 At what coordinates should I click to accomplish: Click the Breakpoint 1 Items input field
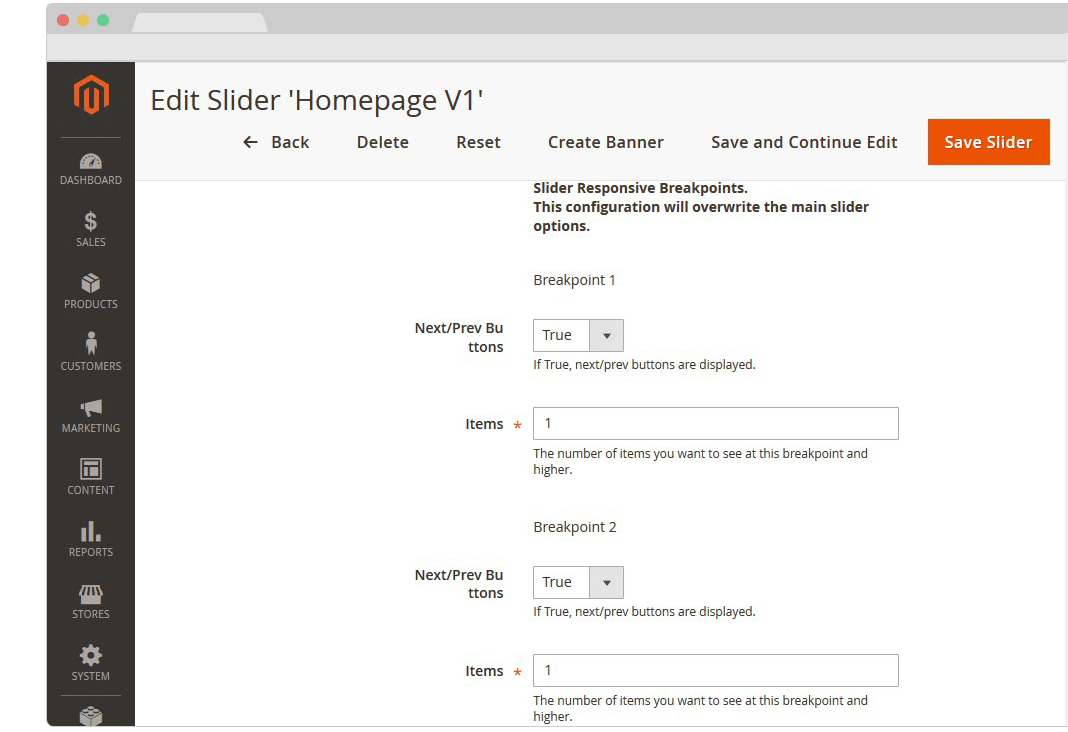(x=715, y=424)
